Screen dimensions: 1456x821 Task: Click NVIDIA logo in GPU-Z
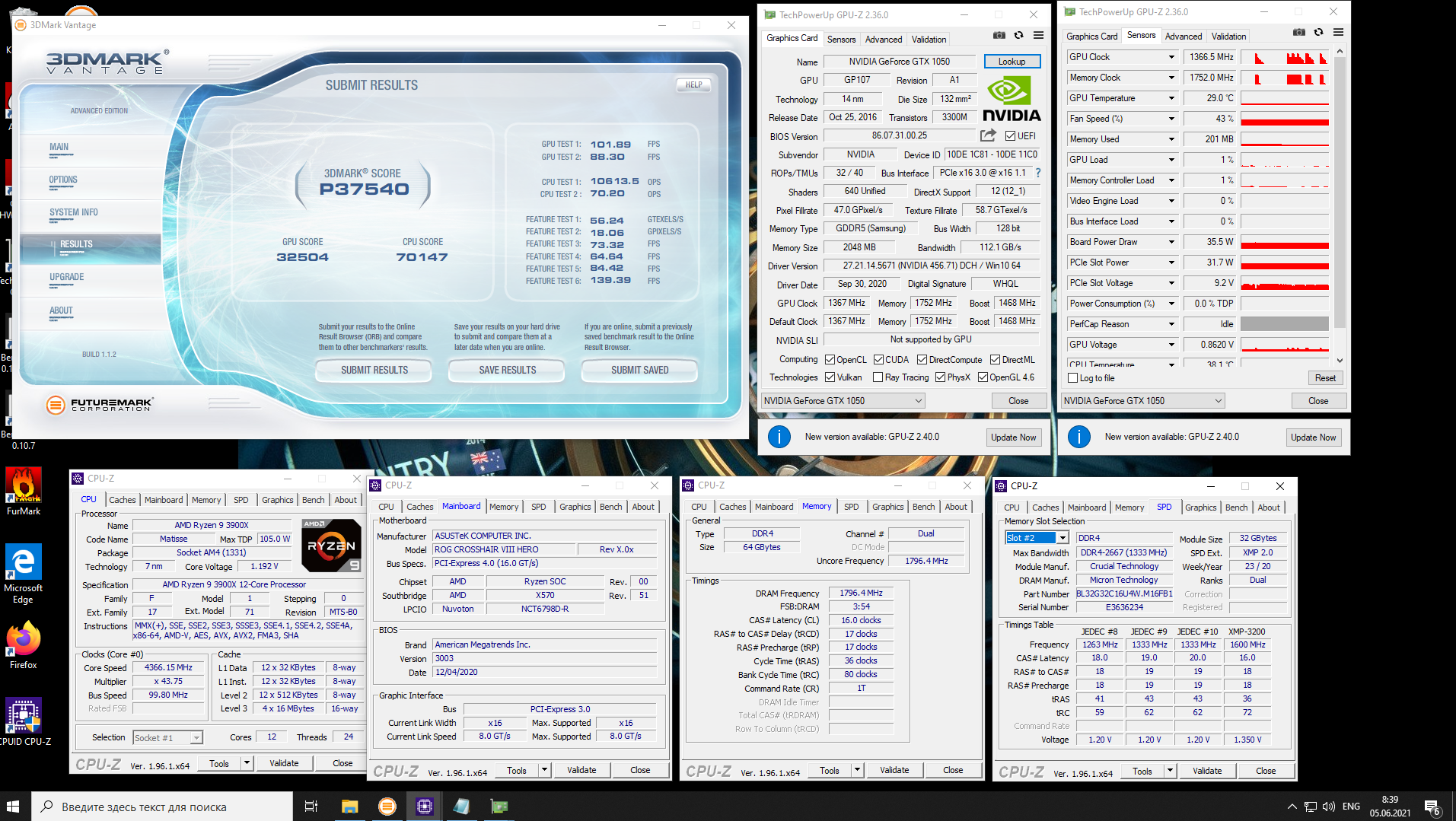coord(1012,100)
